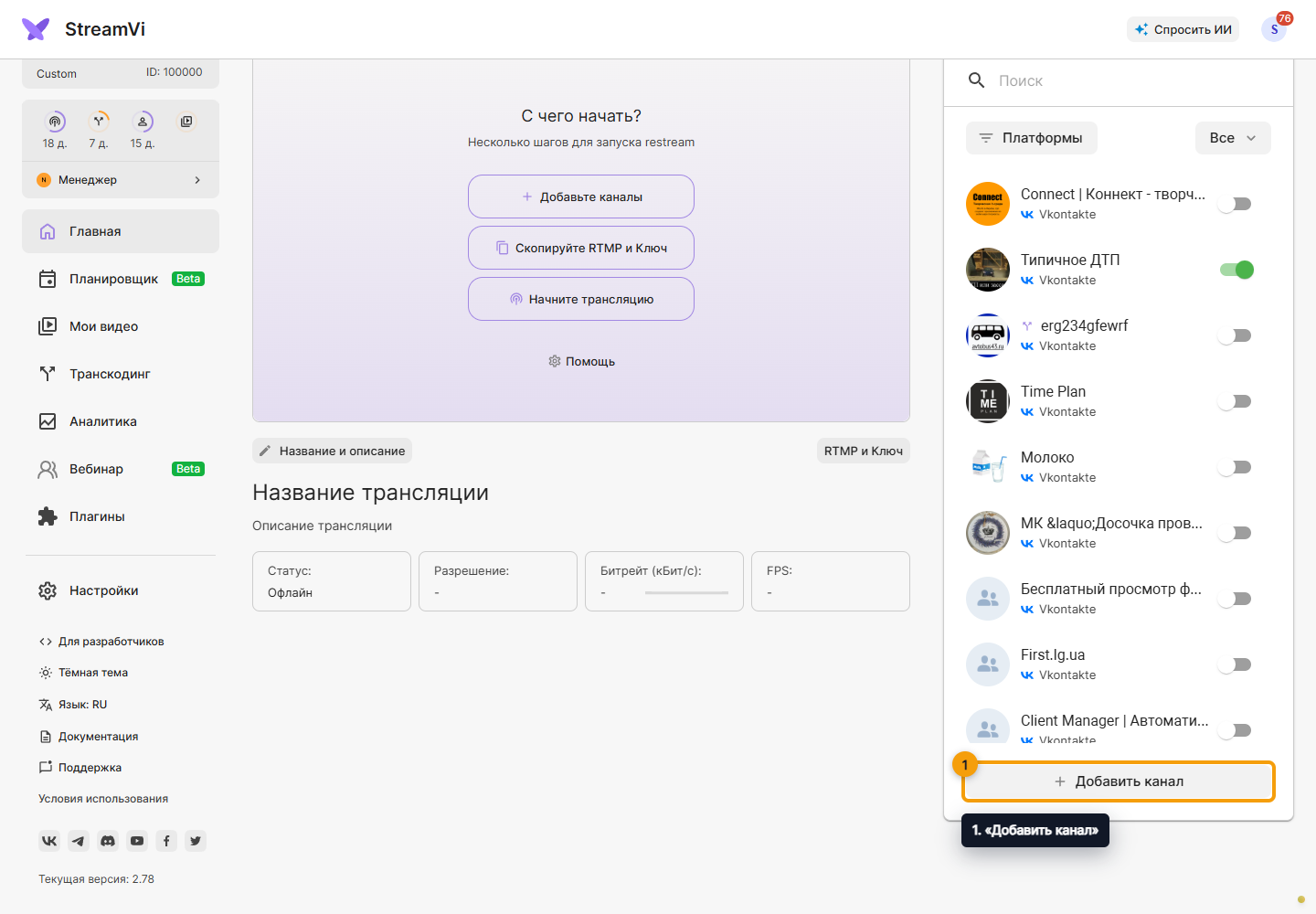Image resolution: width=1316 pixels, height=914 pixels.
Task: Open the Twitter social link
Action: pyautogui.click(x=196, y=841)
